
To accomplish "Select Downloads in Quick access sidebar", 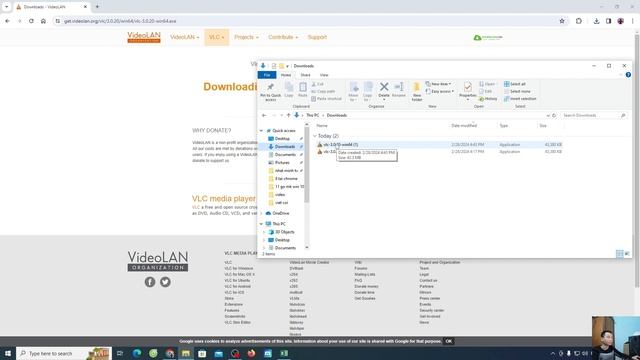I will click(x=284, y=147).
